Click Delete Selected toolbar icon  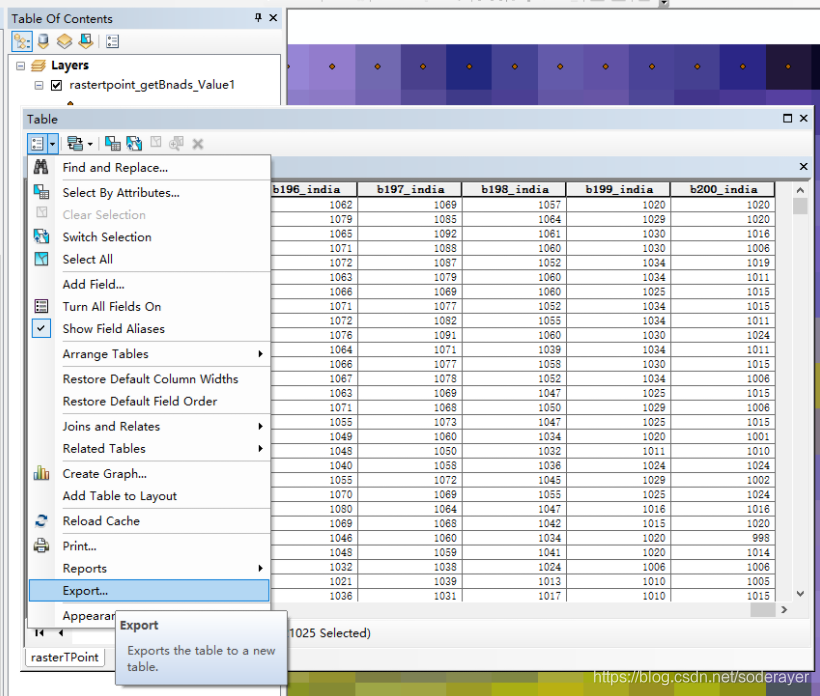(x=198, y=144)
